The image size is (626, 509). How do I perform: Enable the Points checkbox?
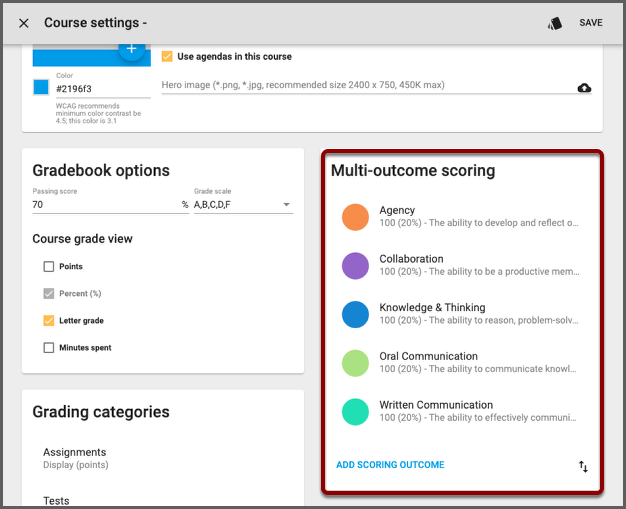tap(49, 267)
